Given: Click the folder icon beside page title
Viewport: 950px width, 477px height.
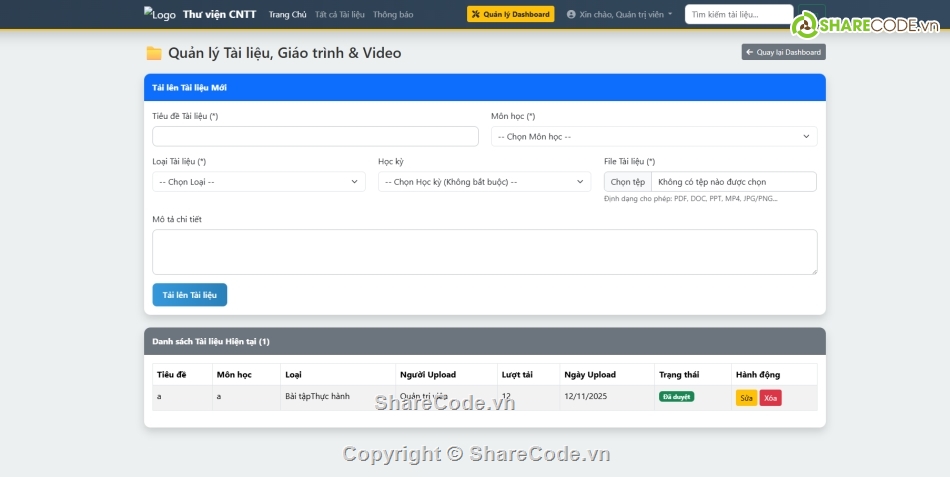Looking at the screenshot, I should click(154, 53).
